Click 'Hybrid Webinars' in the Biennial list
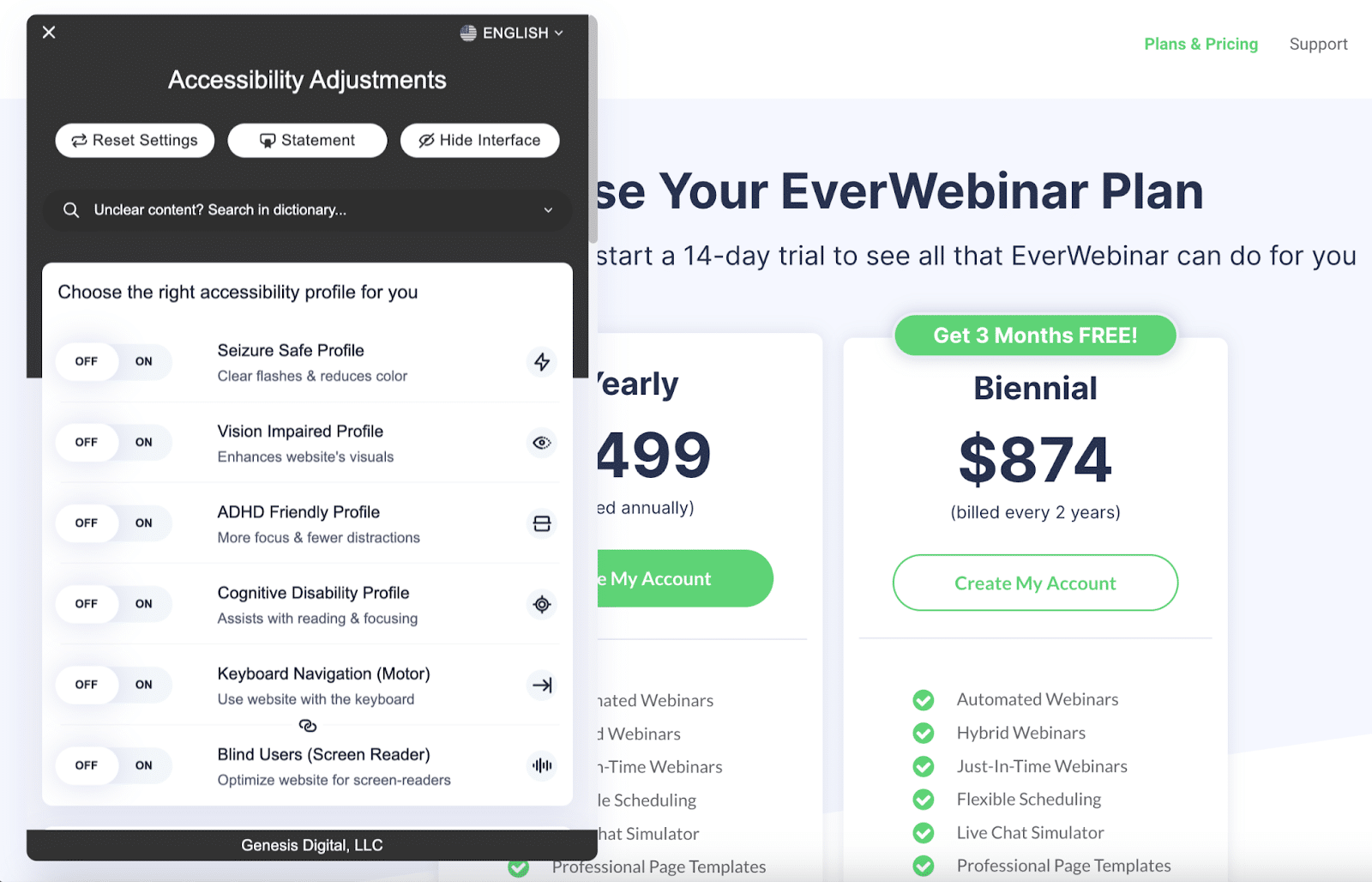 click(x=1021, y=733)
